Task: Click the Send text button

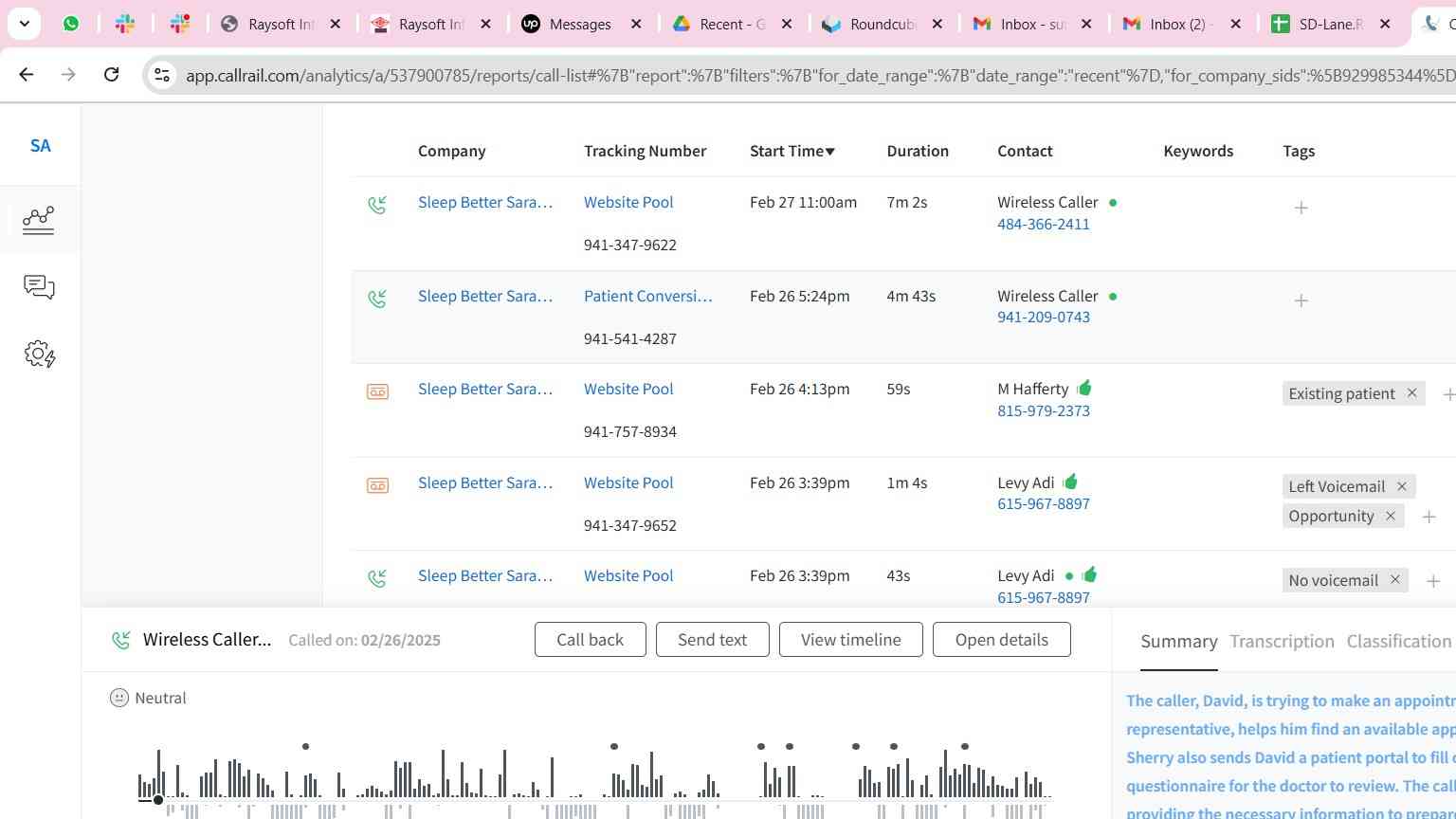Action: (712, 640)
